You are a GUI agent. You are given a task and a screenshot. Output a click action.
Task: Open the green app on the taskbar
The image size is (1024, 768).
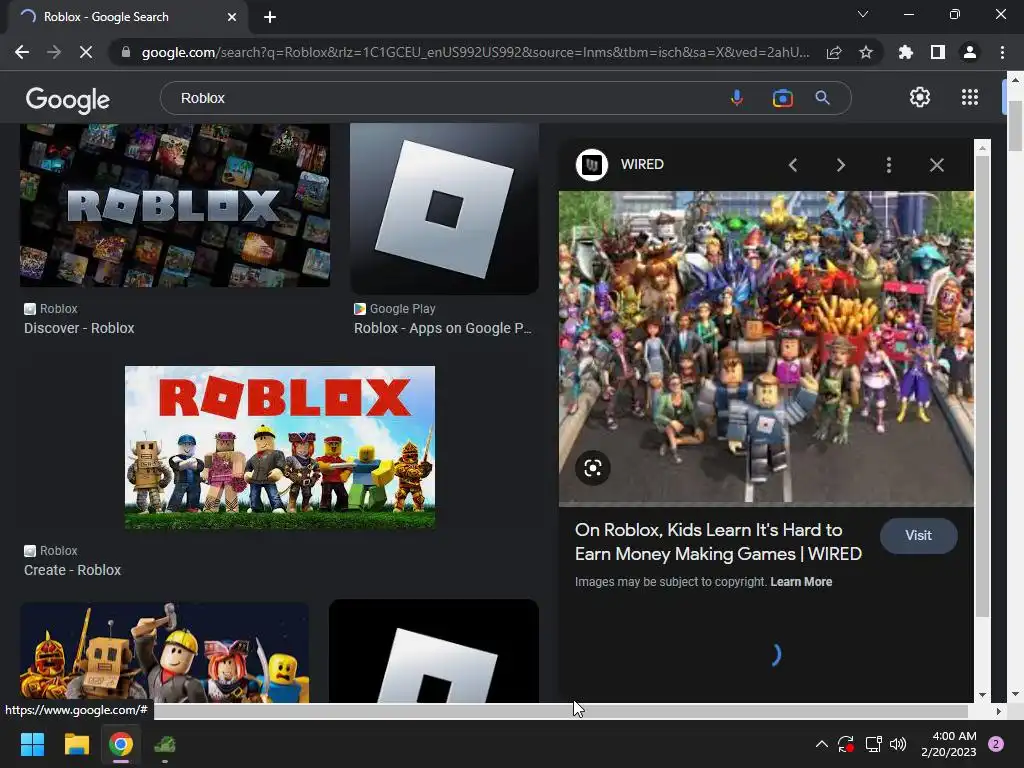pos(165,744)
